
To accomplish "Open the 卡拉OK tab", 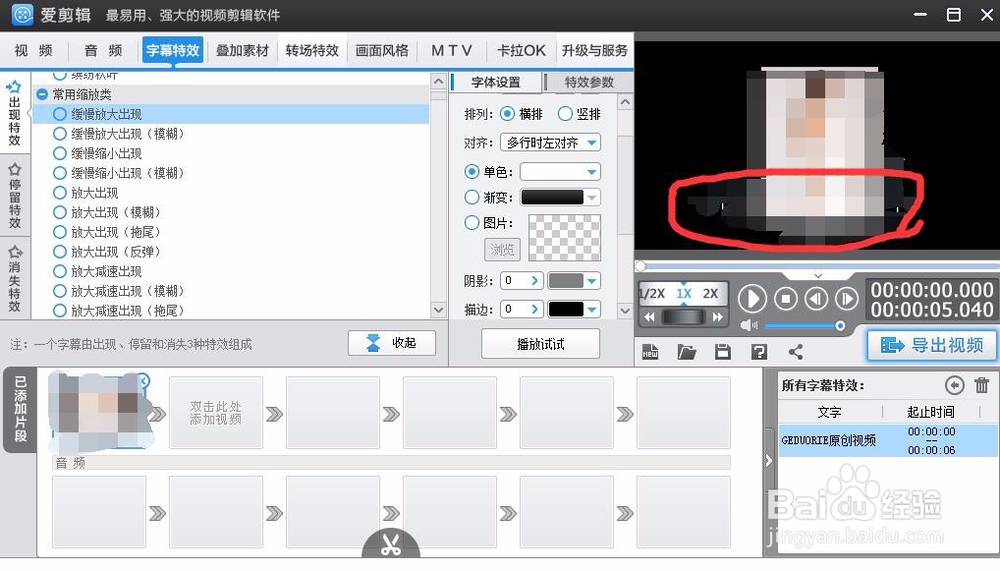I will coord(521,50).
